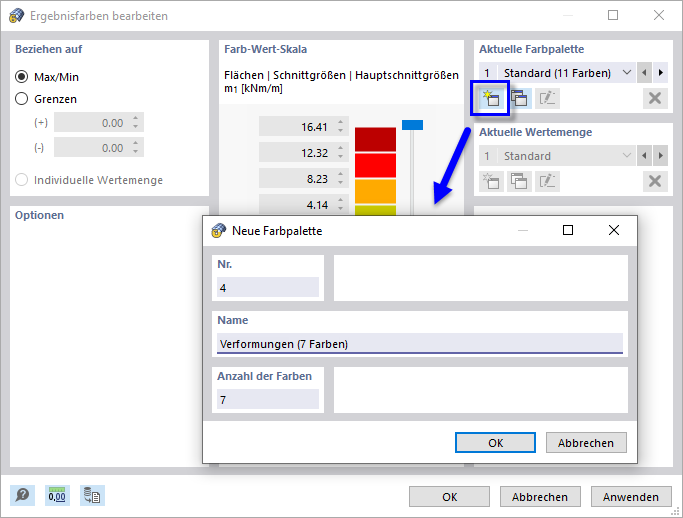Screen dimensions: 683x518
Task: Click Abbrechen in Ergebnisfarben bearbeiten window
Action: (x=540, y=497)
